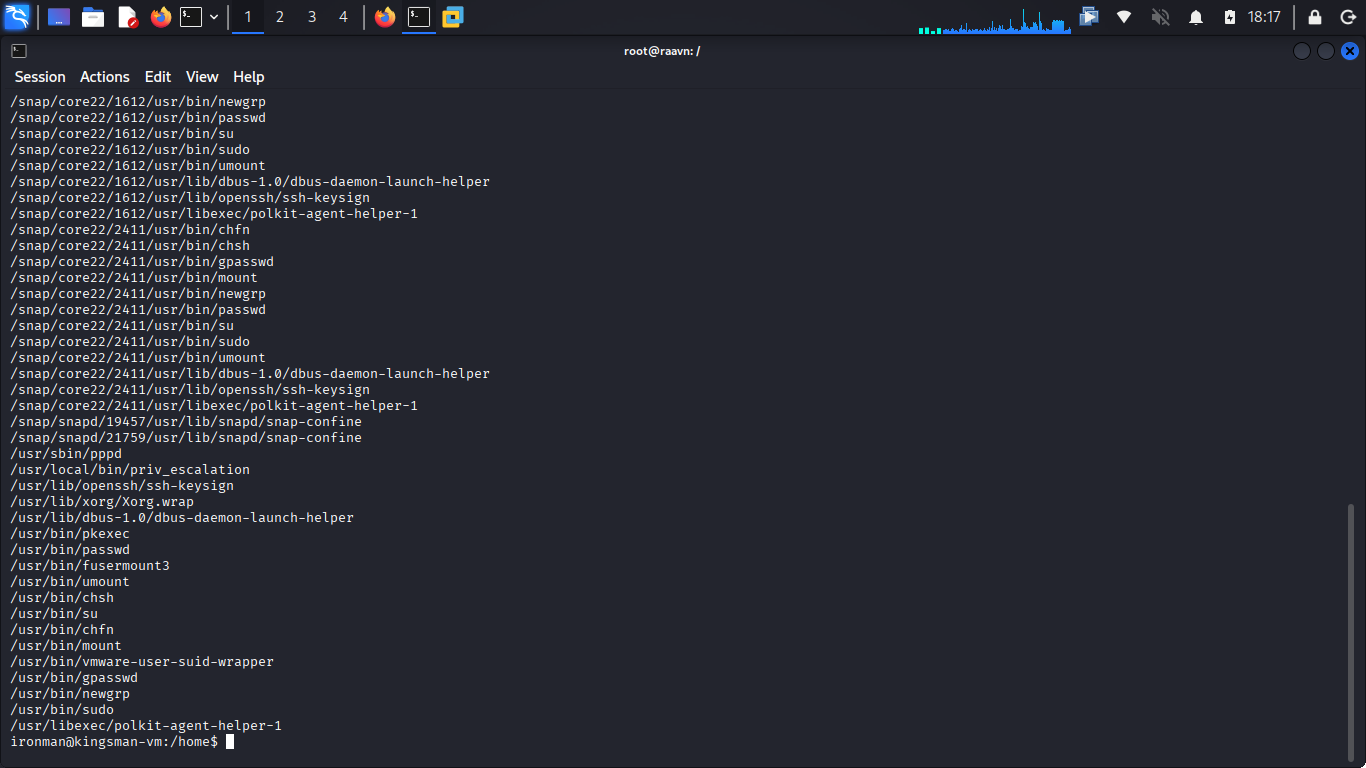Focus the running Firefox window in taskbar
The image size is (1366, 768).
pos(385,17)
